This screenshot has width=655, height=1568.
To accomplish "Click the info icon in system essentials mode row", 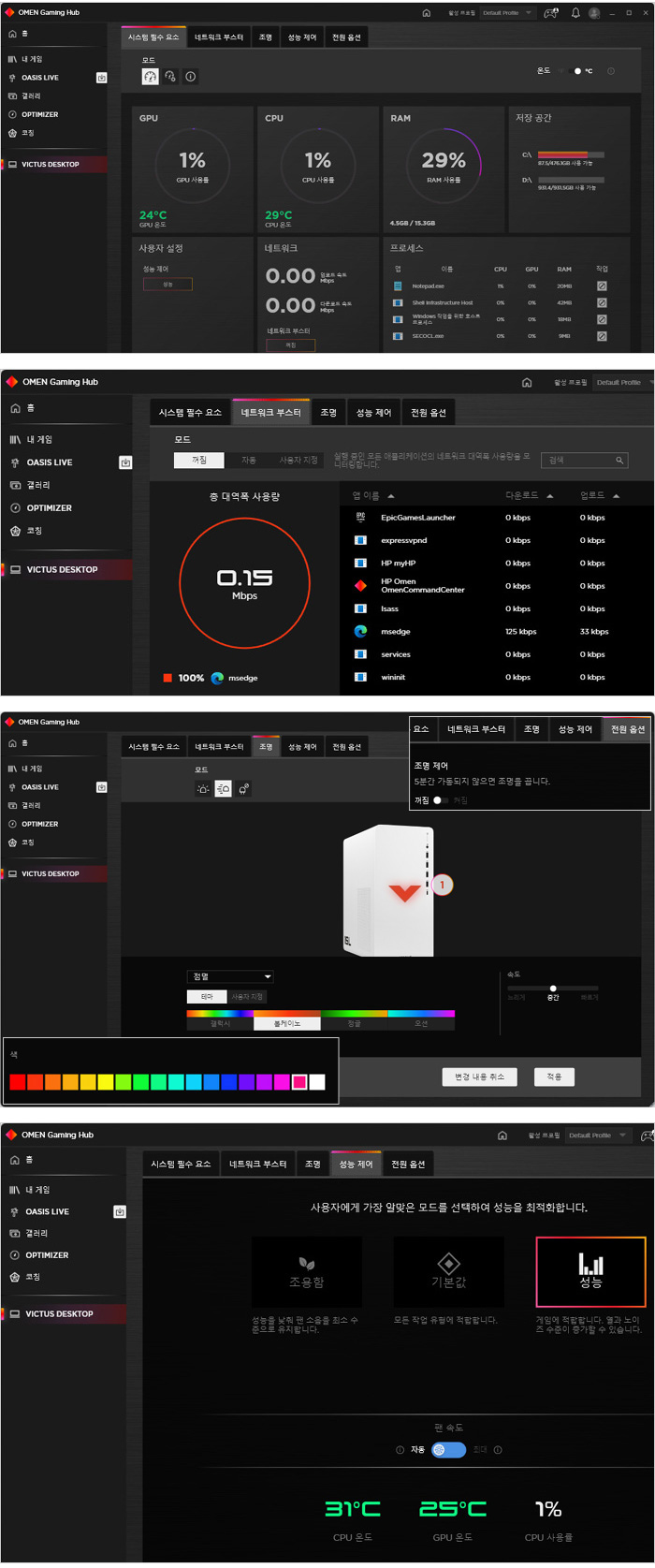I will (191, 77).
